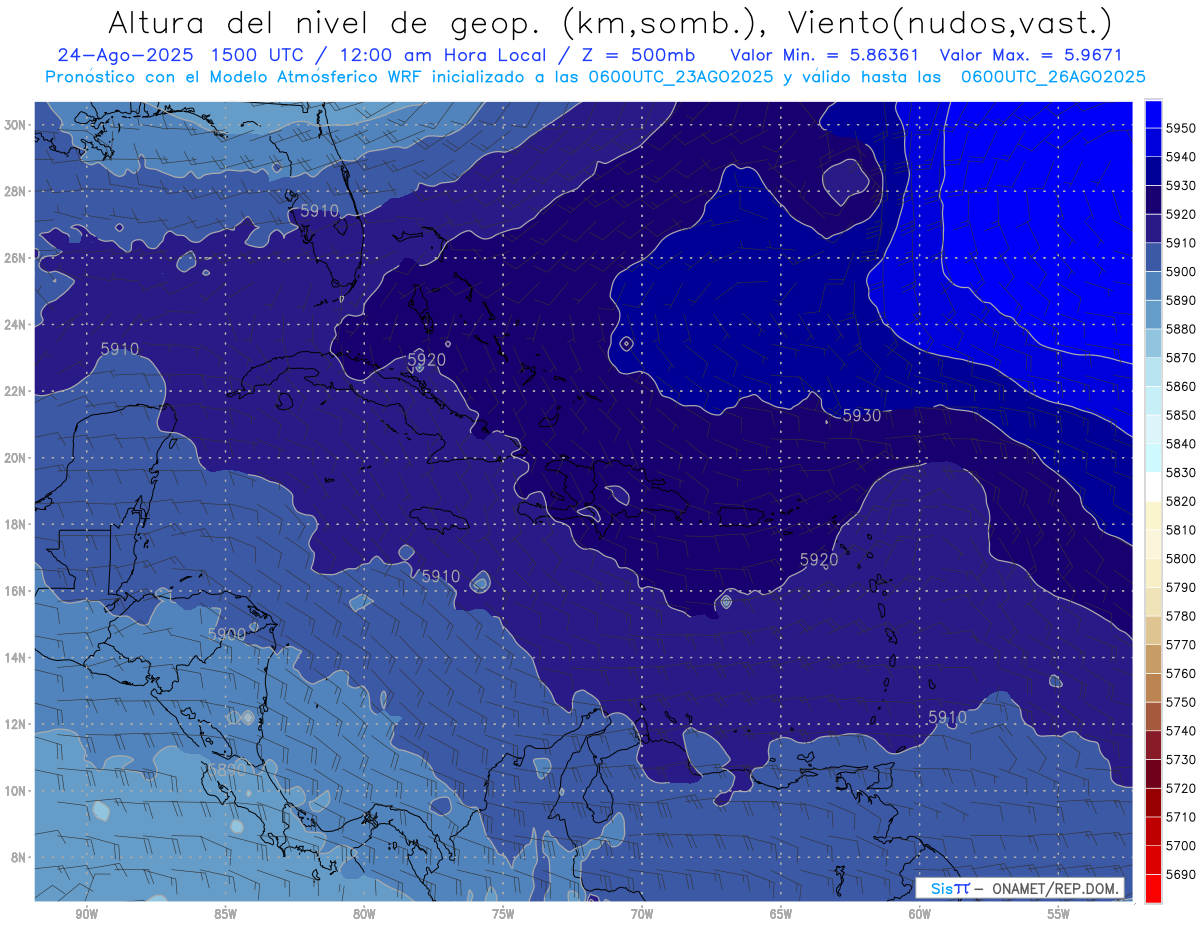Click the 5800 label on the color scale

click(1181, 558)
